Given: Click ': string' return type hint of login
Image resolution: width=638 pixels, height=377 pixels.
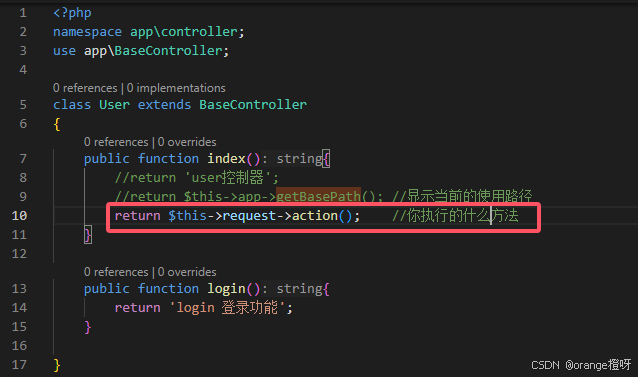Looking at the screenshot, I should point(292,289).
